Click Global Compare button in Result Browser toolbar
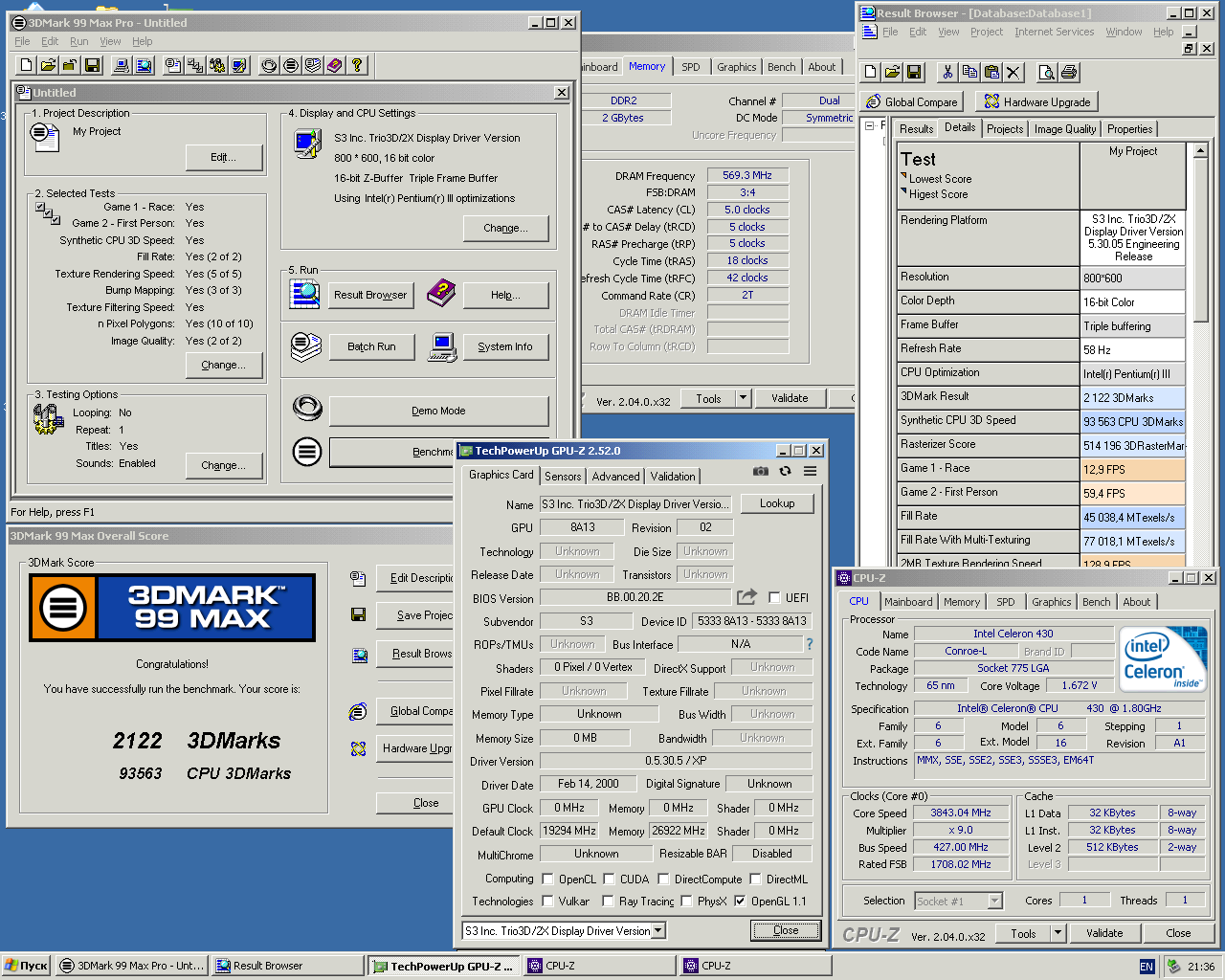Image resolution: width=1225 pixels, height=980 pixels. click(912, 102)
